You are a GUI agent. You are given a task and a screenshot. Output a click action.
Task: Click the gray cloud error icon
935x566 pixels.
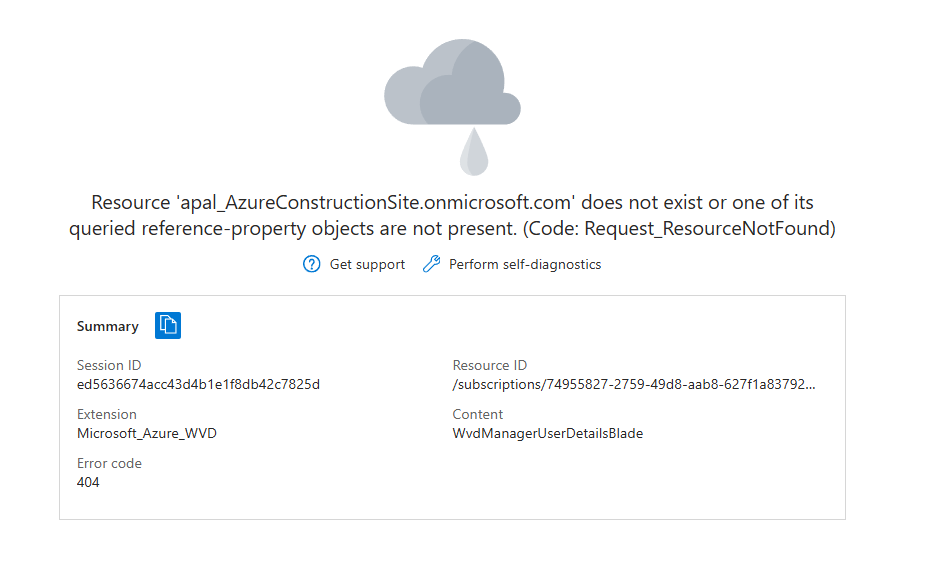[452, 85]
